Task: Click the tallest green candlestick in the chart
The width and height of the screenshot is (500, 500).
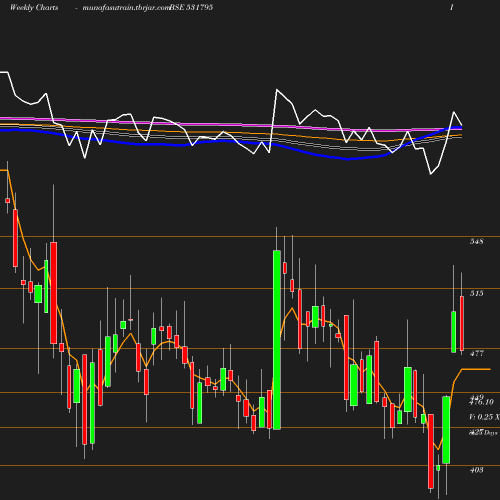Action: click(x=277, y=340)
